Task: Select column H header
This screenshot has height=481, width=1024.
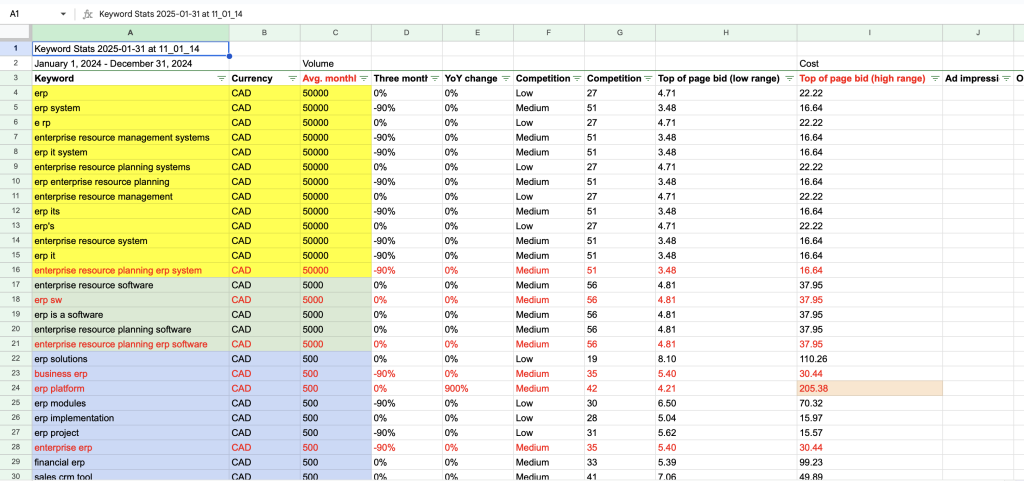Action: pos(726,33)
